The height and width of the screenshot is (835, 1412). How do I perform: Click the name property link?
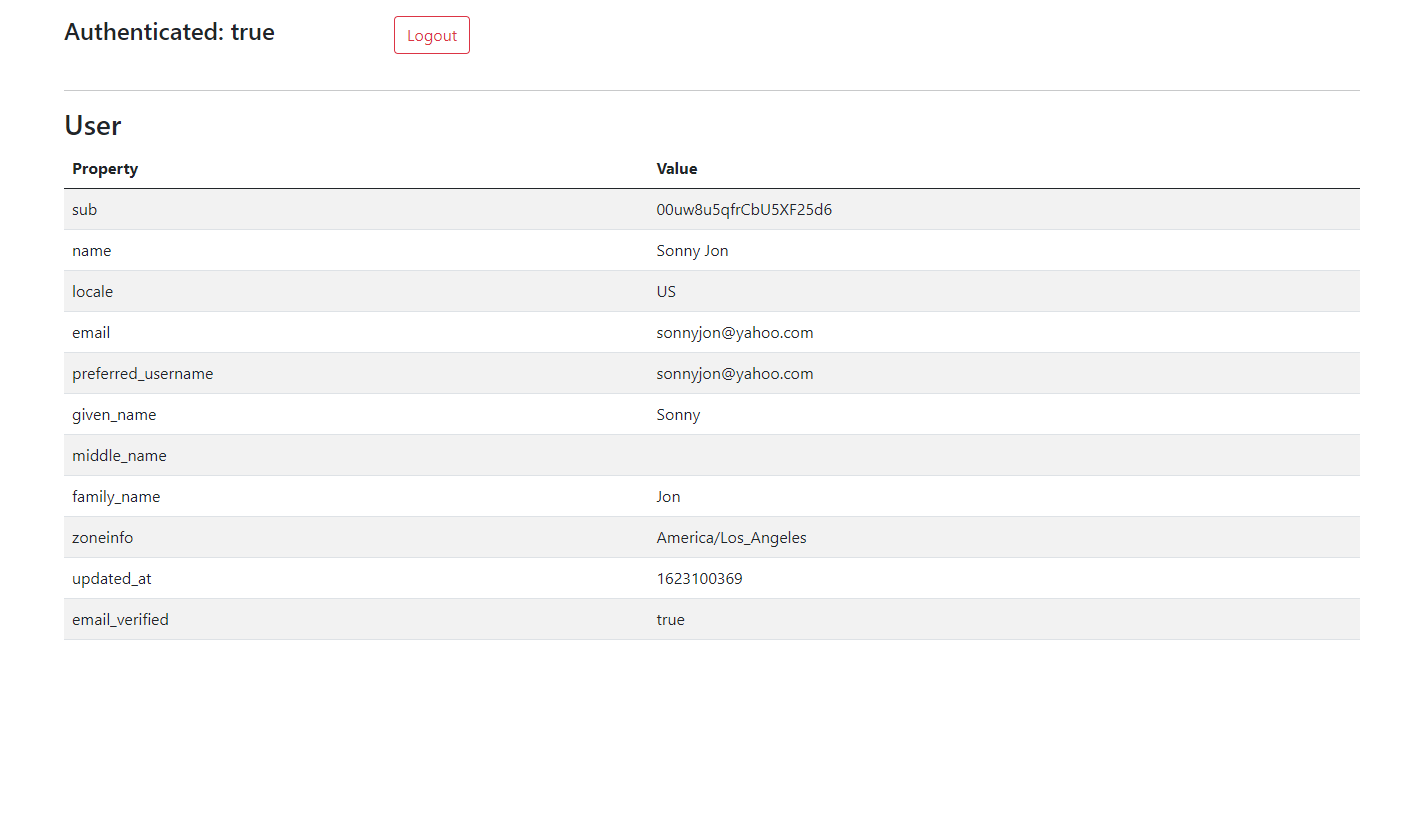(x=91, y=250)
